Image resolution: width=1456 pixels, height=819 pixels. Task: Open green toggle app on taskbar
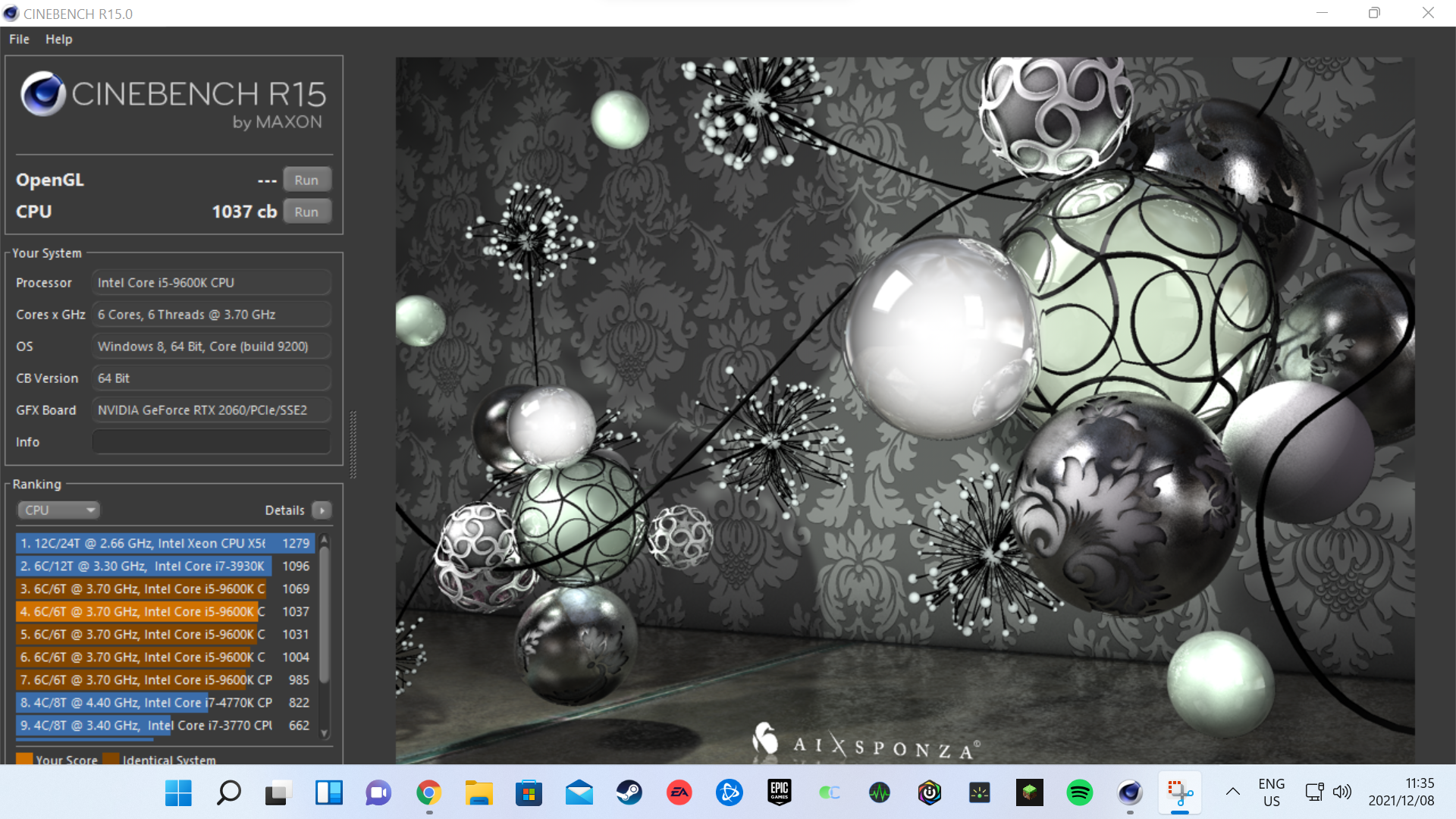coord(829,793)
